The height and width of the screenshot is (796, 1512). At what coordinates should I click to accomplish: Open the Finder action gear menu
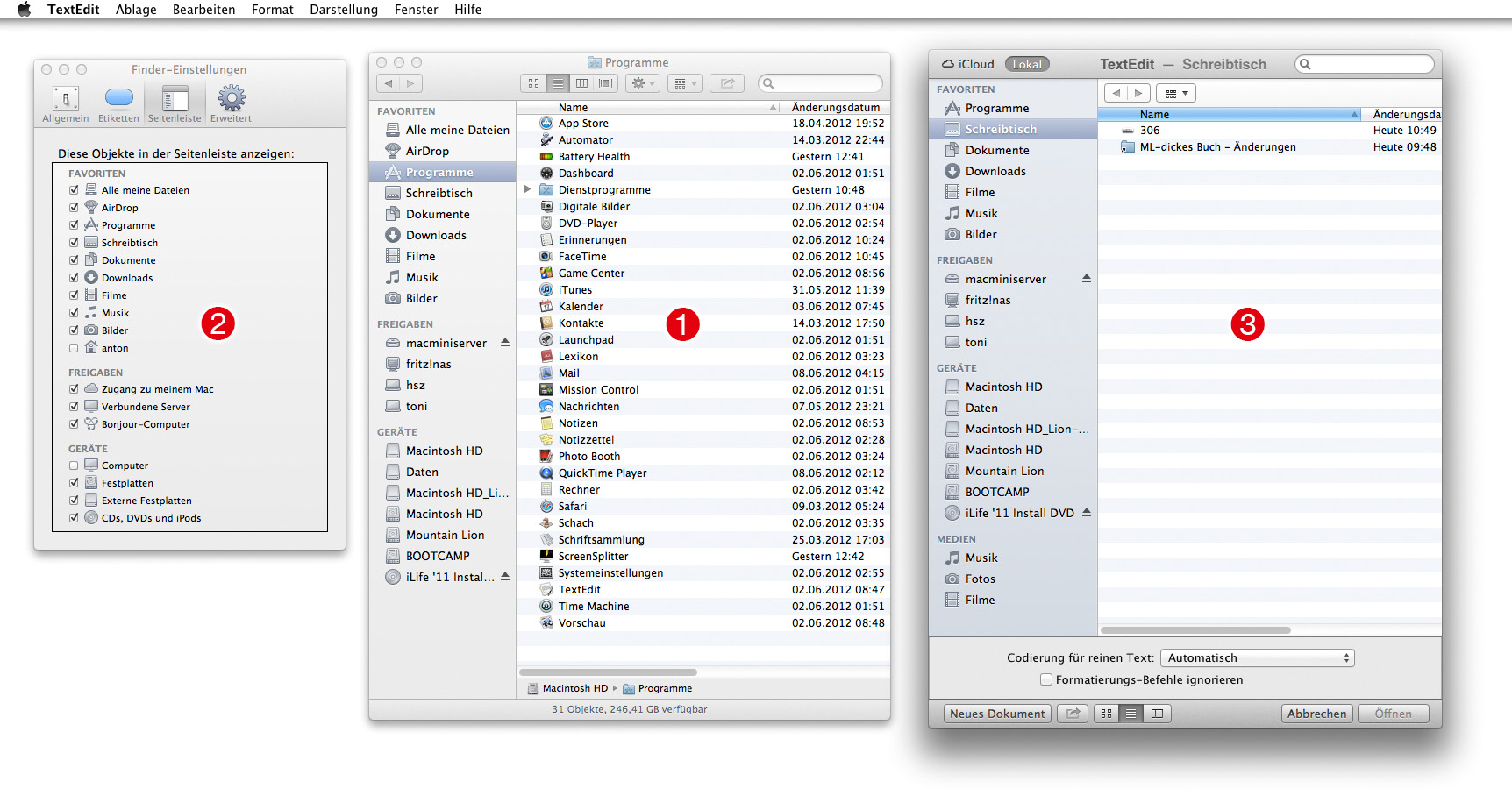[643, 83]
